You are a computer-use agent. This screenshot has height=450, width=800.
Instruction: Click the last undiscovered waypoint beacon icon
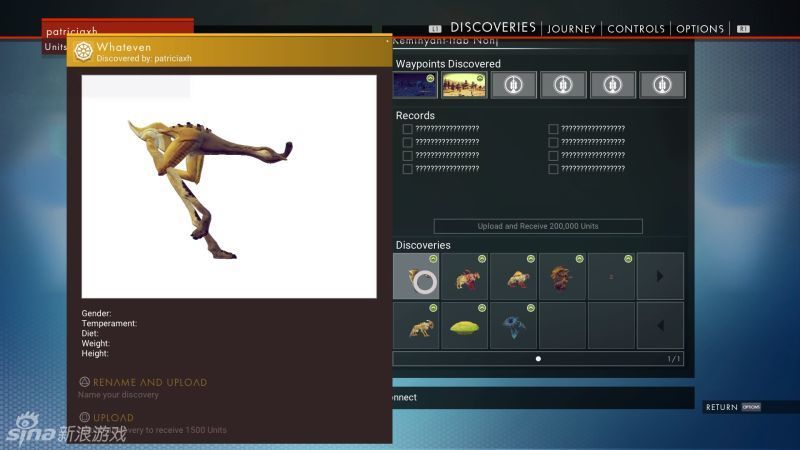tap(662, 85)
